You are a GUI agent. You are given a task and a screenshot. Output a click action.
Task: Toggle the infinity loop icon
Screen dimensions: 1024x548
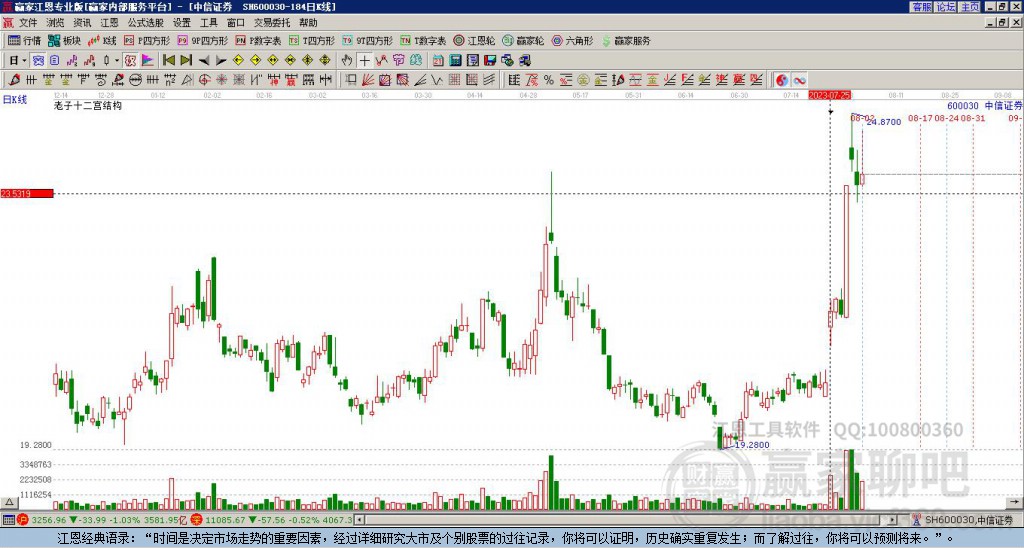[x=799, y=80]
